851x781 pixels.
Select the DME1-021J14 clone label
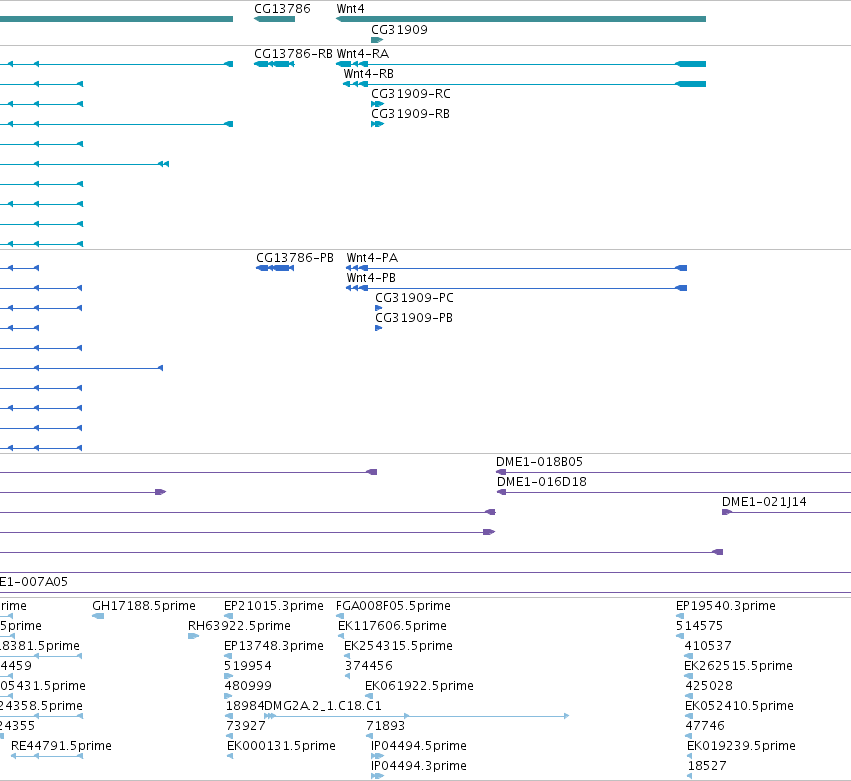tap(764, 502)
